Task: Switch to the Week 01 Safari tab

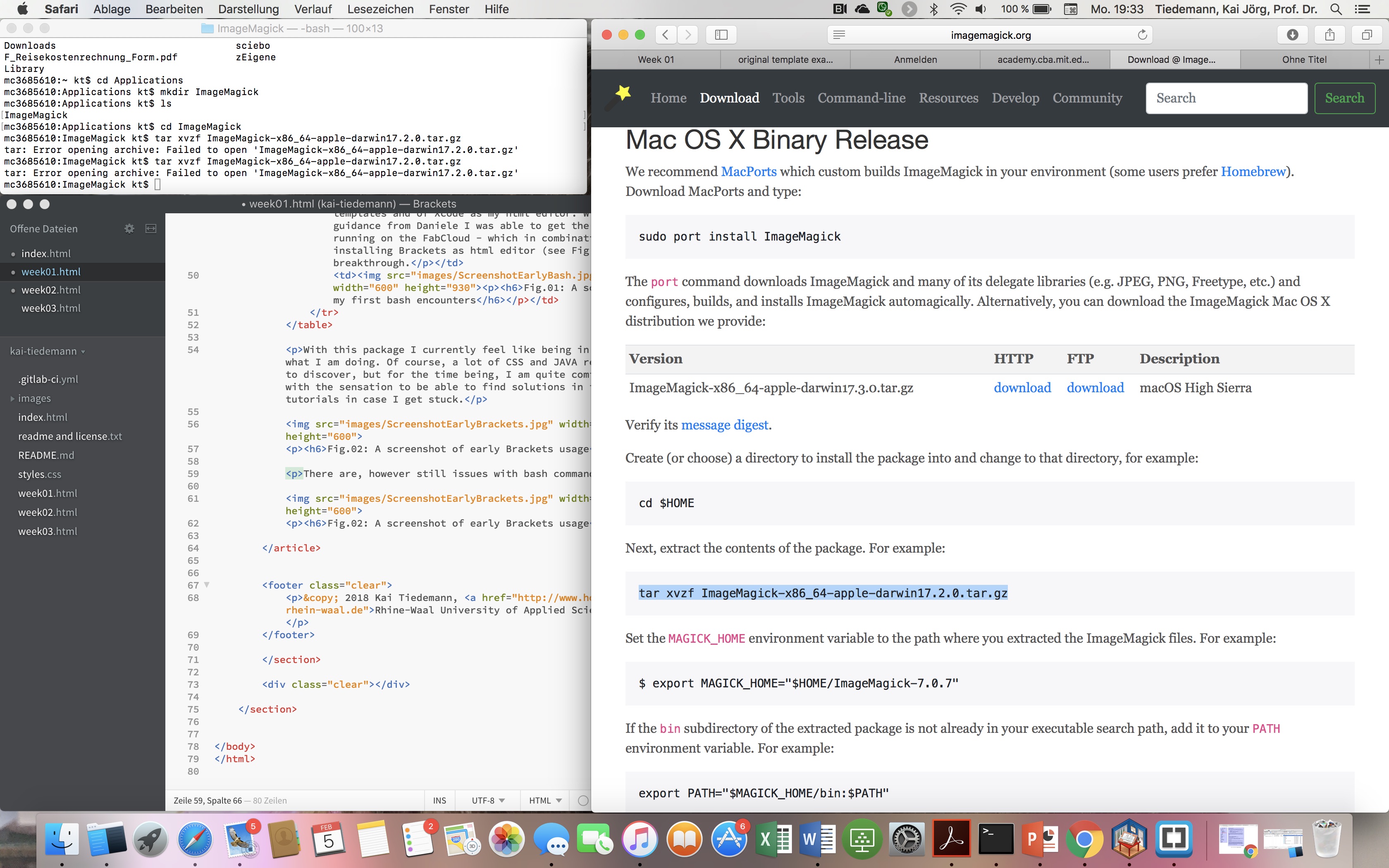Action: pos(656,59)
